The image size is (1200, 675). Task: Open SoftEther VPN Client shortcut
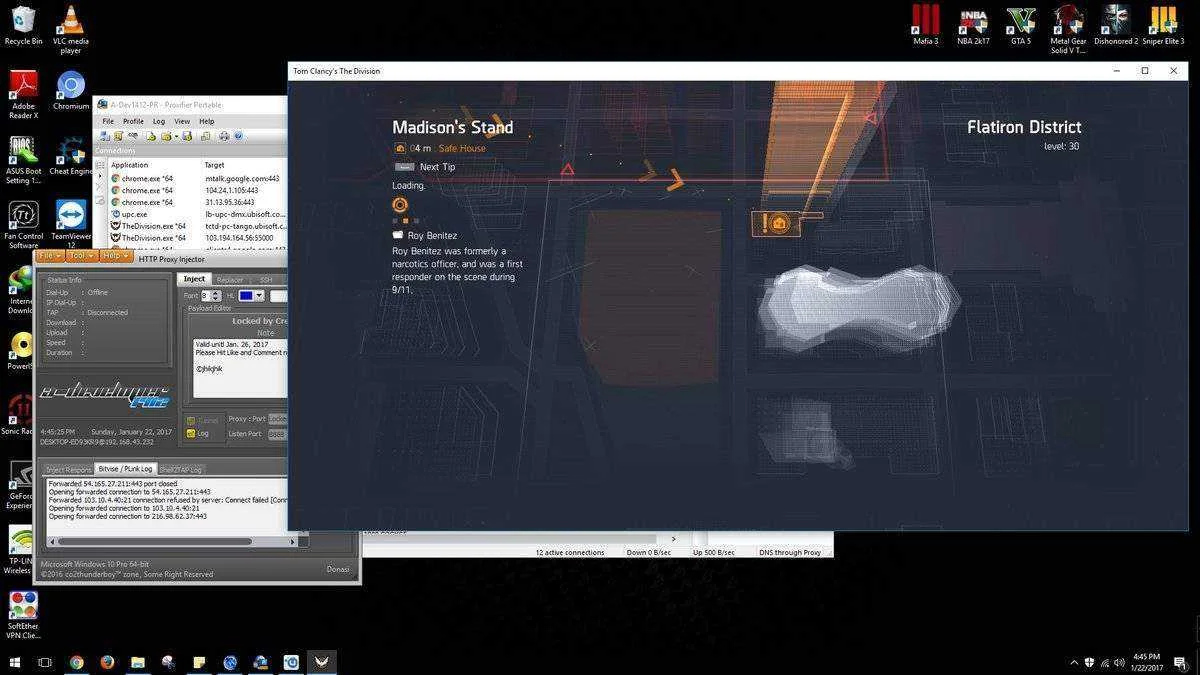(23, 615)
